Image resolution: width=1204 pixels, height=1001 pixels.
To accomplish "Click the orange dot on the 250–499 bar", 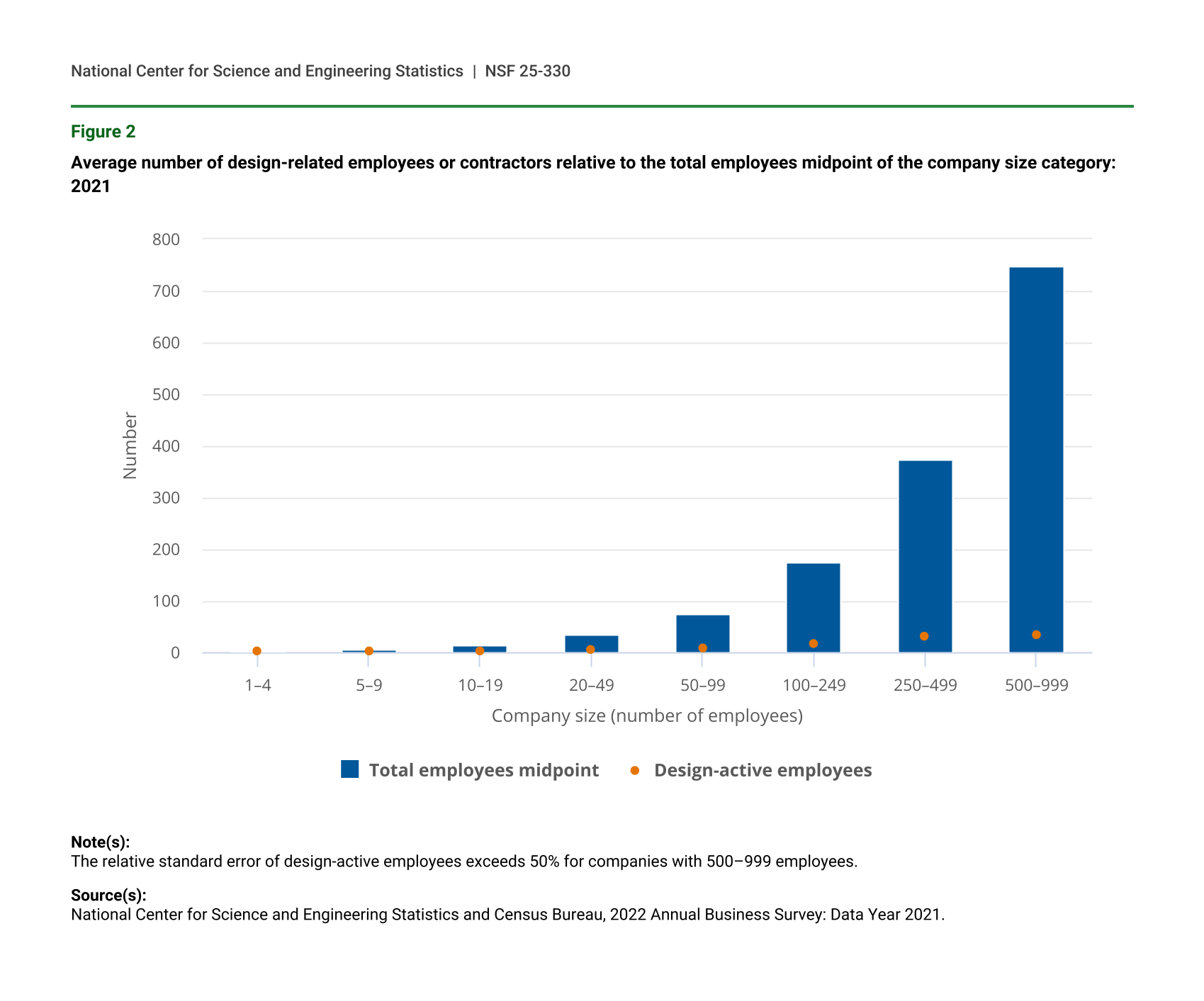I will tap(924, 636).
